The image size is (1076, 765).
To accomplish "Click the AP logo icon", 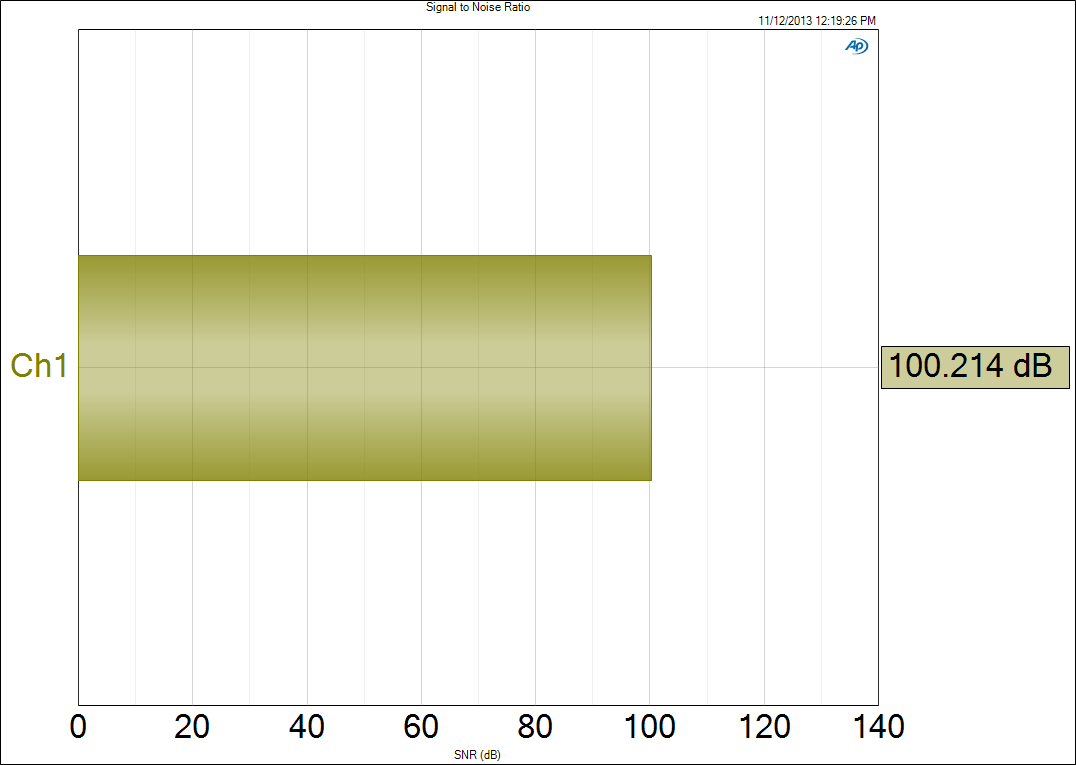I will 856,46.
